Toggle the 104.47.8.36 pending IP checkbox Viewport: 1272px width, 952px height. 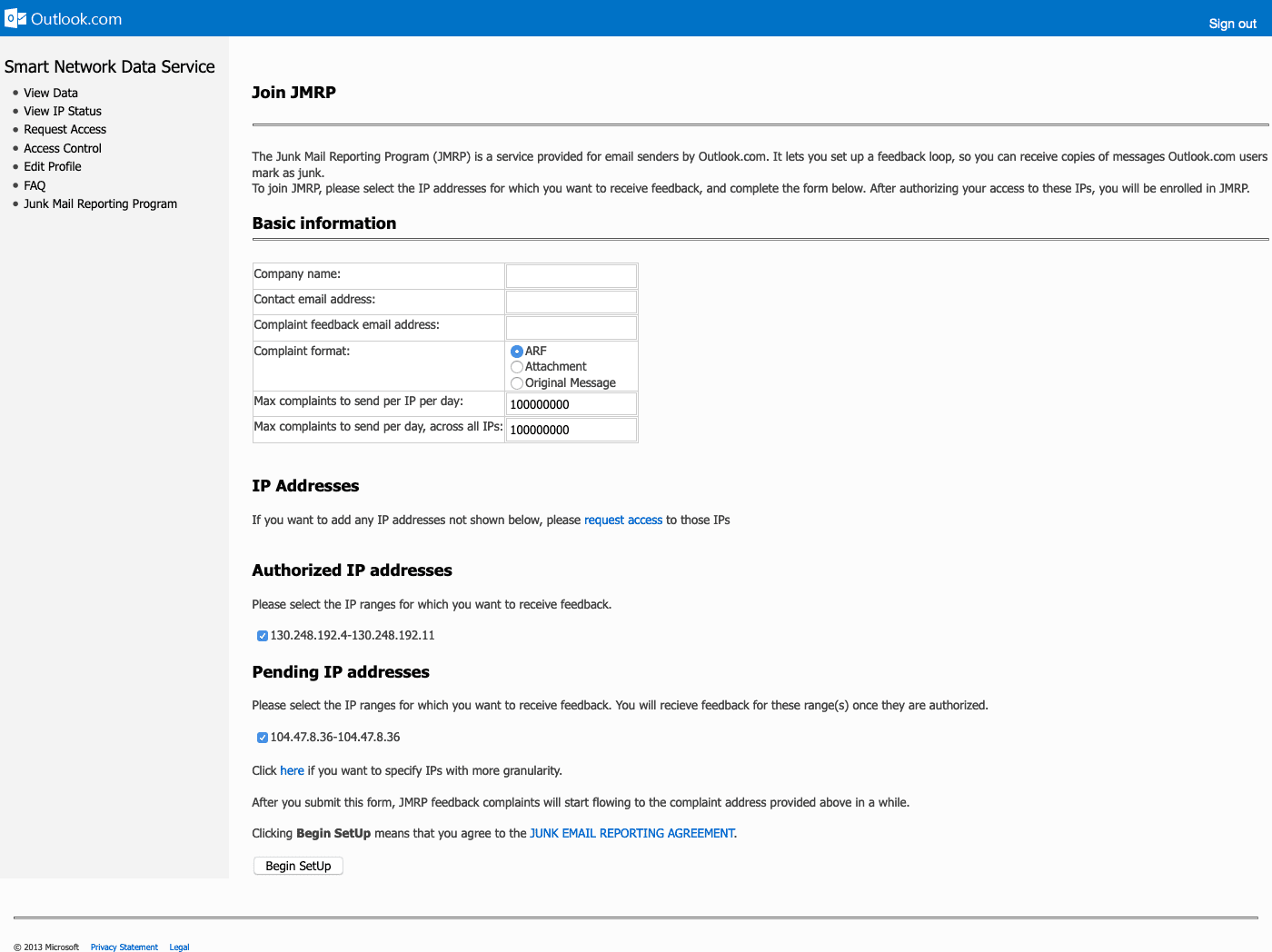coord(263,738)
